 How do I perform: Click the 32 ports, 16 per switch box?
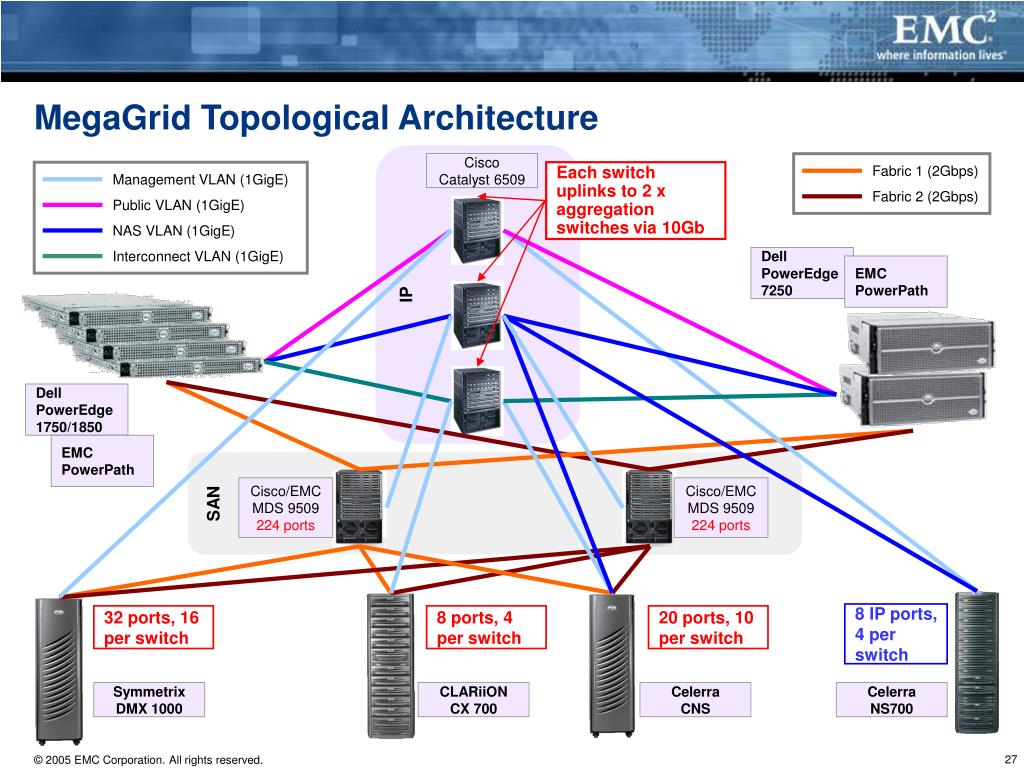(x=153, y=628)
